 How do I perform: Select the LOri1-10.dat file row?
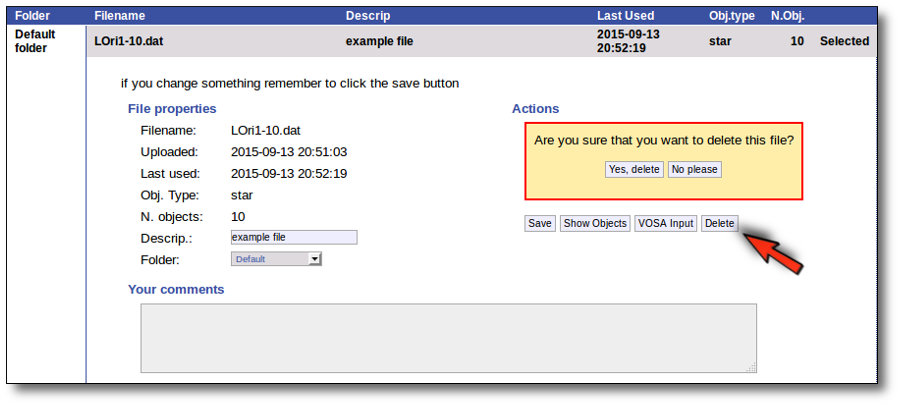point(482,41)
